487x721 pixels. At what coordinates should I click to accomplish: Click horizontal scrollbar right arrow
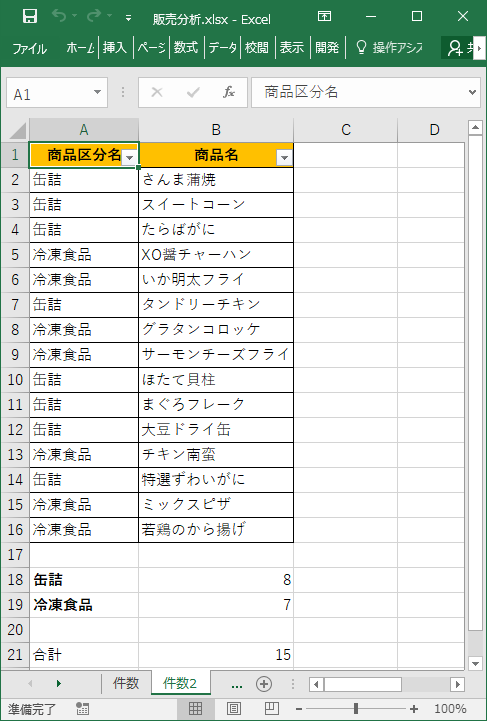[457, 684]
